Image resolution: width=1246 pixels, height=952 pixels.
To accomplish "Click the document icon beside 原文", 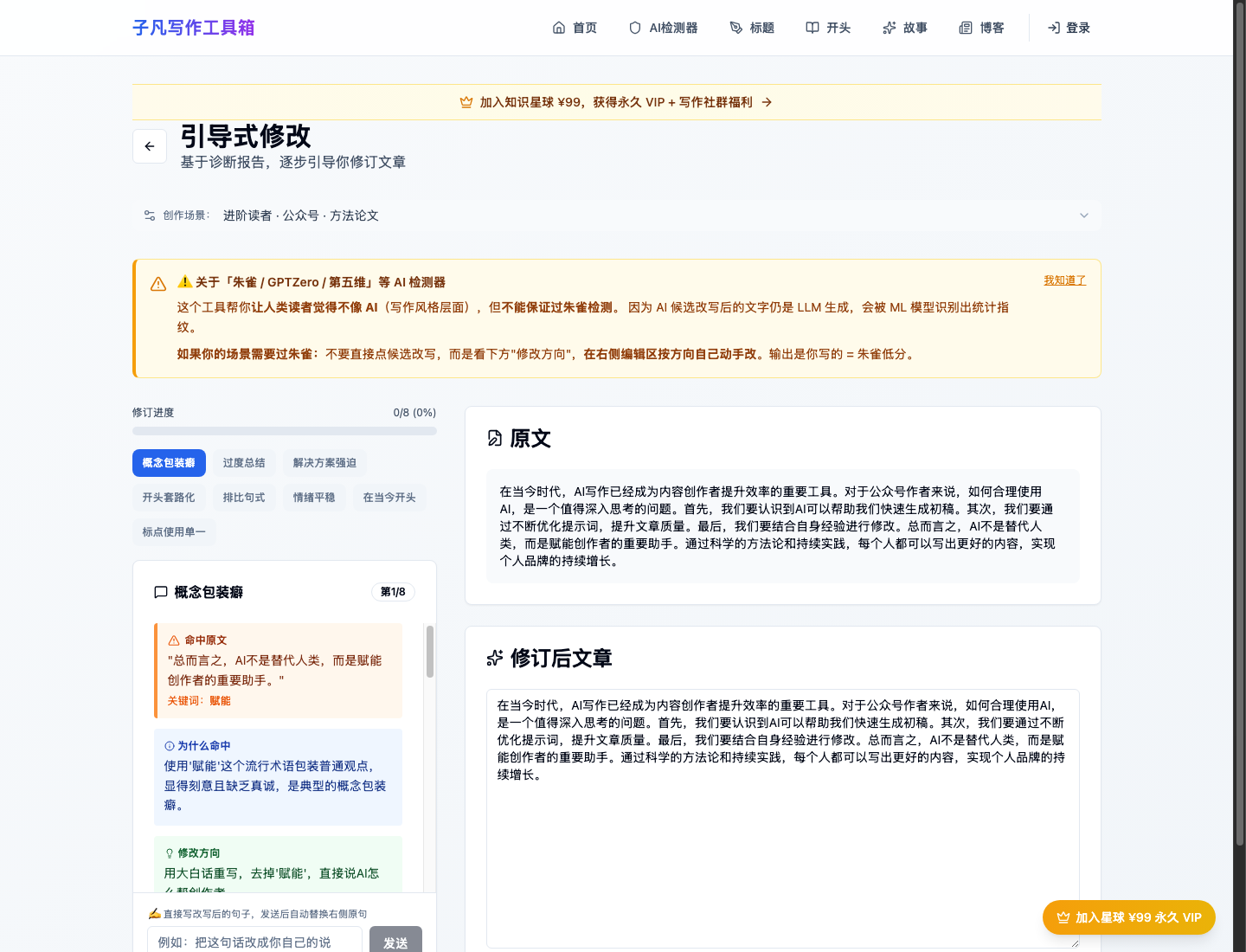I will pyautogui.click(x=495, y=439).
